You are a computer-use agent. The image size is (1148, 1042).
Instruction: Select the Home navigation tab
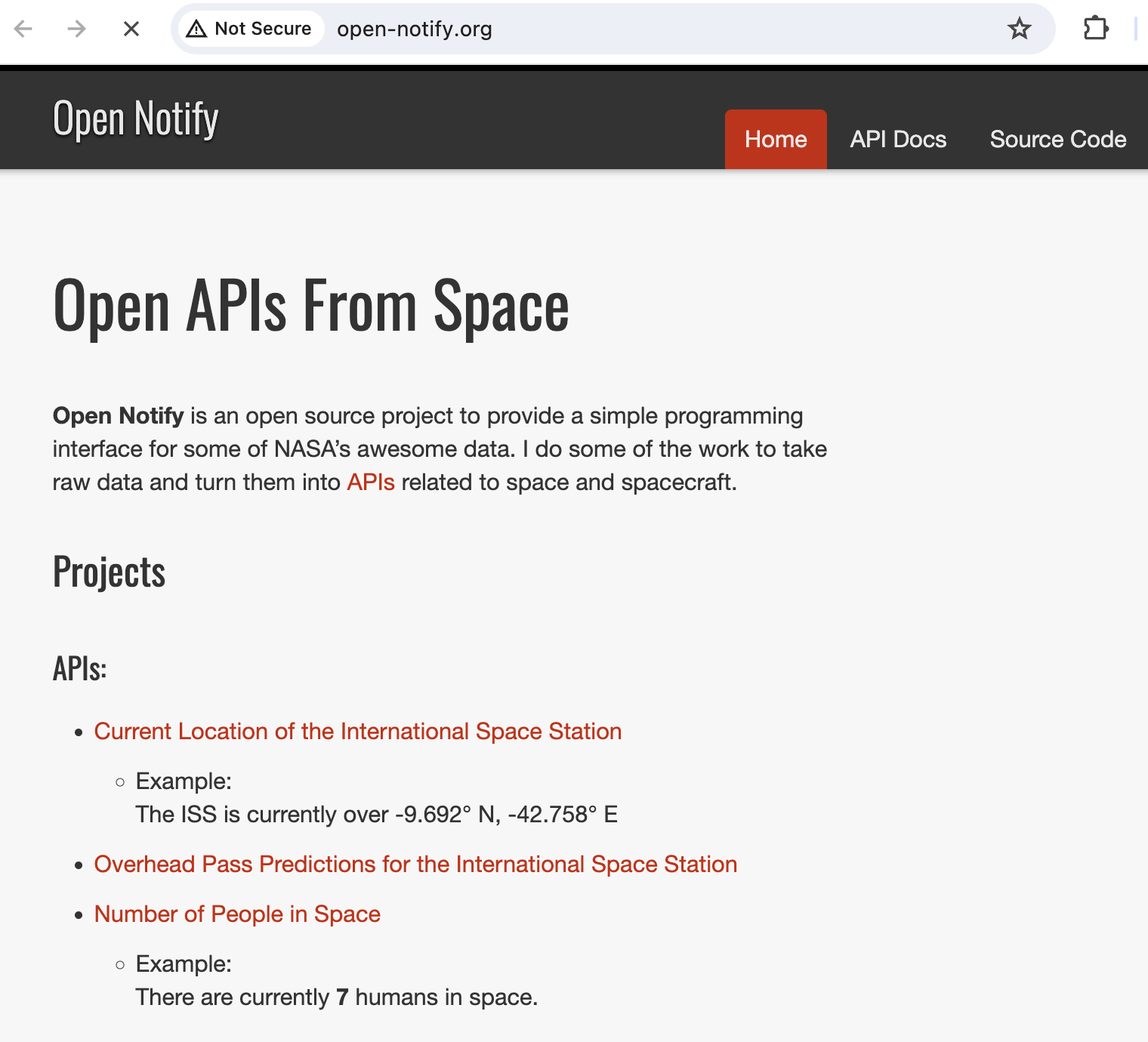click(776, 139)
